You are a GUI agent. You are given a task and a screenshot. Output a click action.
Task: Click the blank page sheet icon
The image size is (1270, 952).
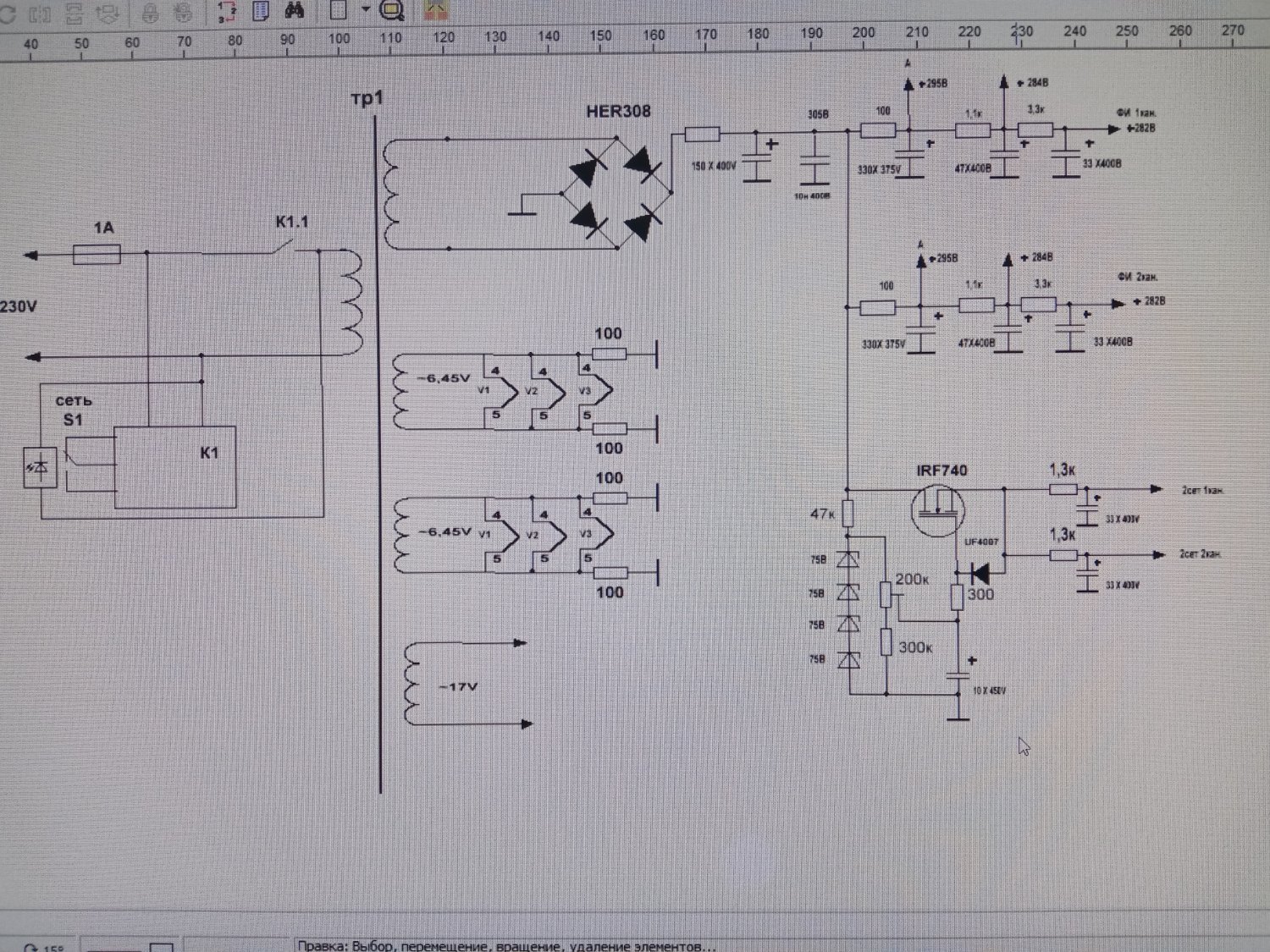pos(338,10)
